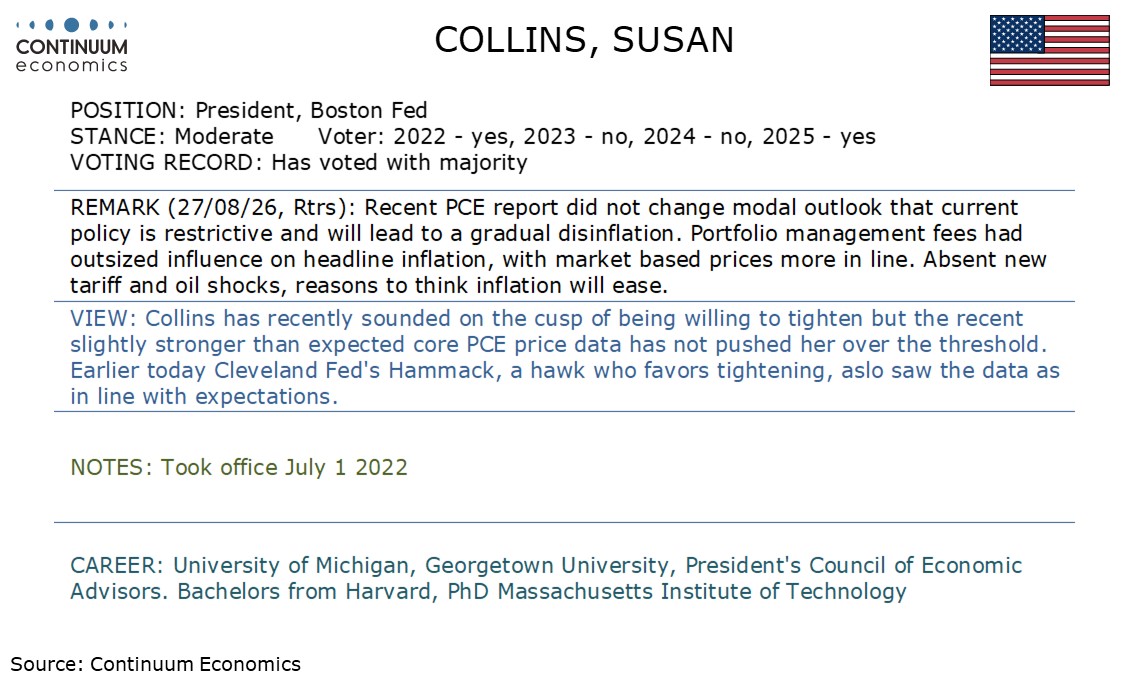Click the STANCE: Moderate text
Screen dimensions: 1134x680
click(x=172, y=136)
